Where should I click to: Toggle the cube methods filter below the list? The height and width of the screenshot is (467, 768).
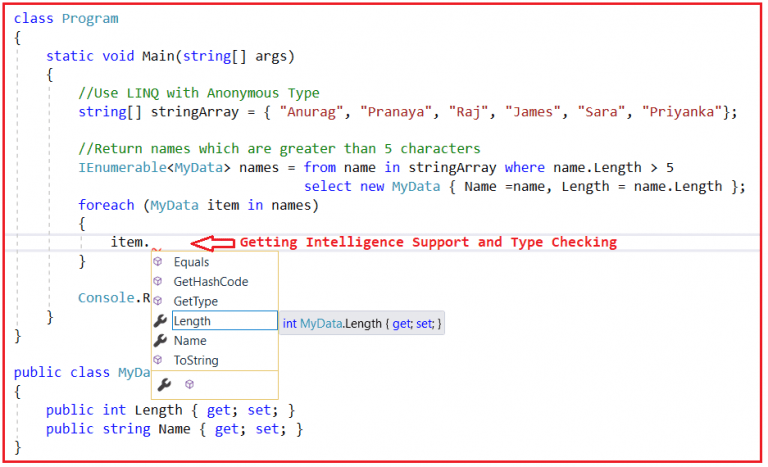(x=189, y=384)
